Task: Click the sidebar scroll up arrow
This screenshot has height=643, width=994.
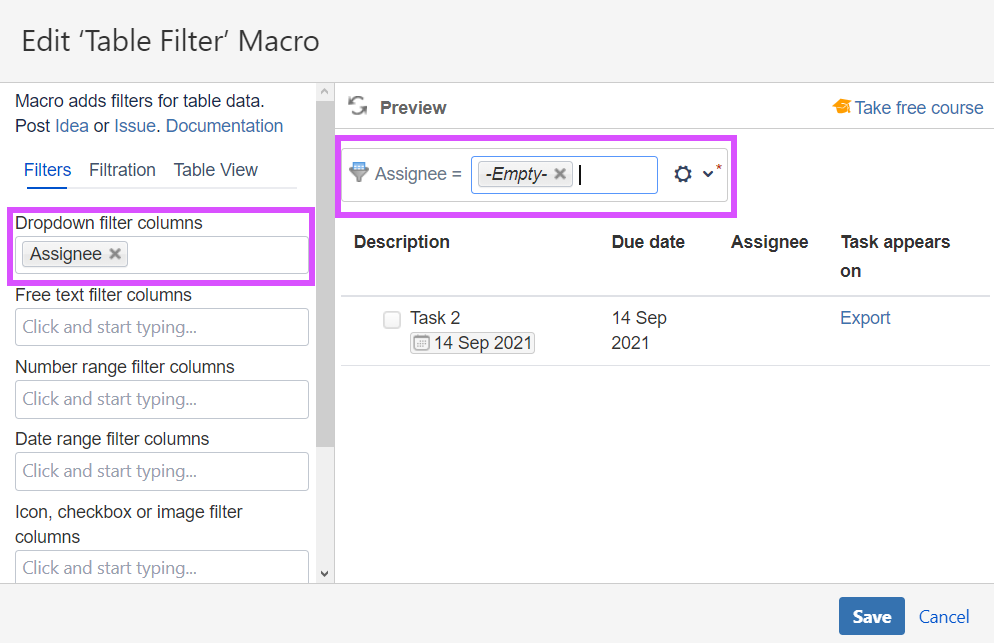Action: point(325,91)
